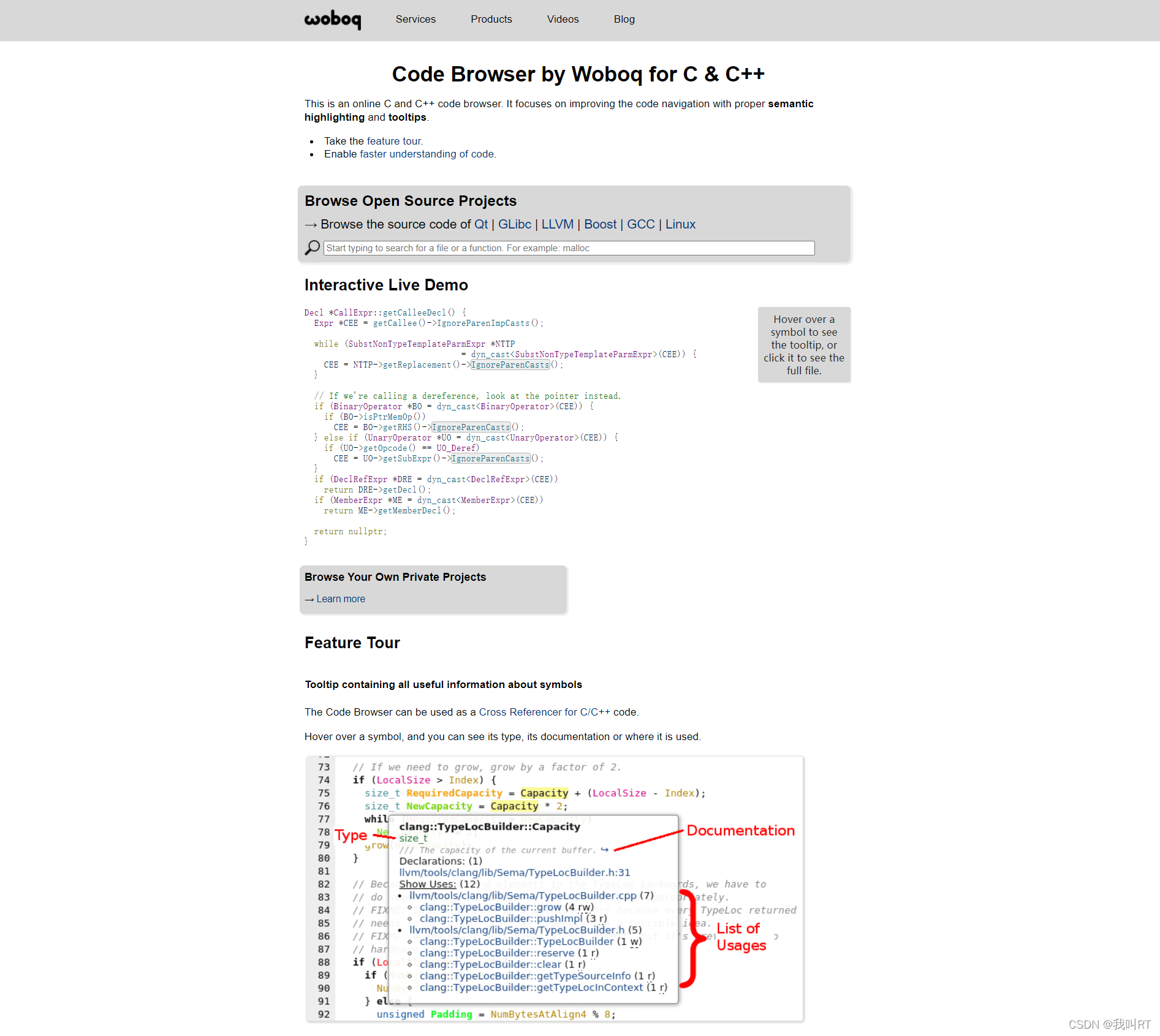
Task: Browse the Linux source code
Action: [x=680, y=224]
